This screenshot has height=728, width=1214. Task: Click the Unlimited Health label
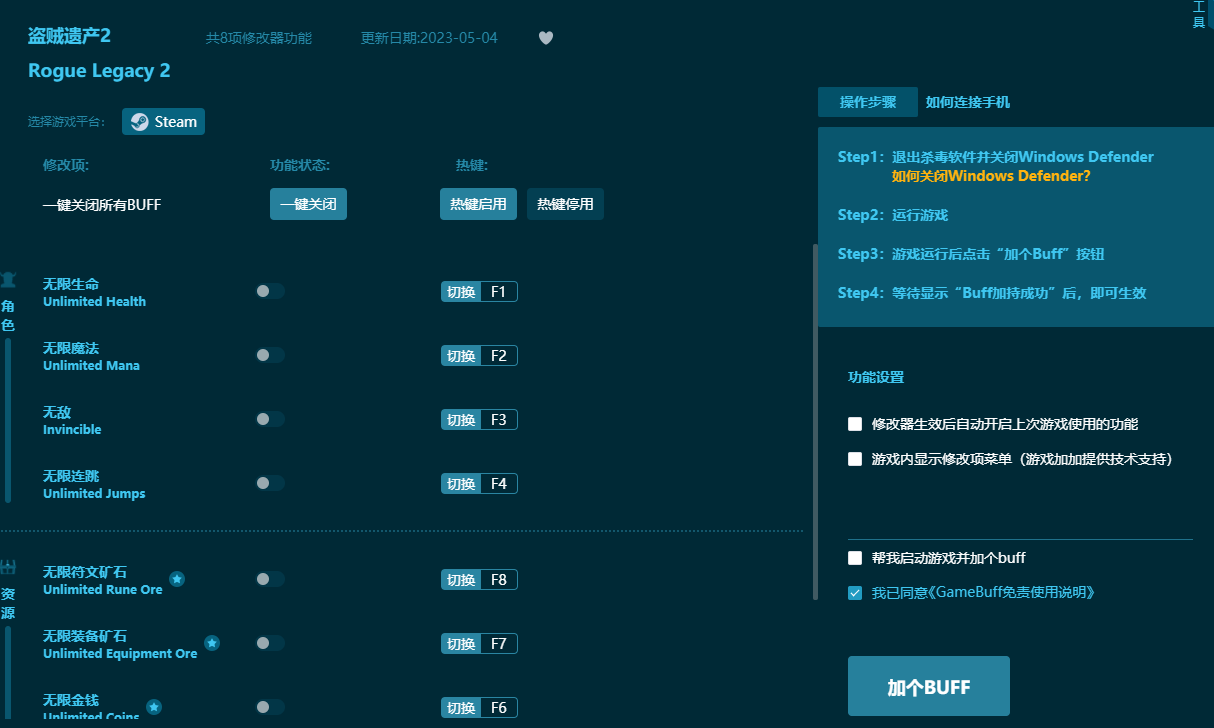94,302
